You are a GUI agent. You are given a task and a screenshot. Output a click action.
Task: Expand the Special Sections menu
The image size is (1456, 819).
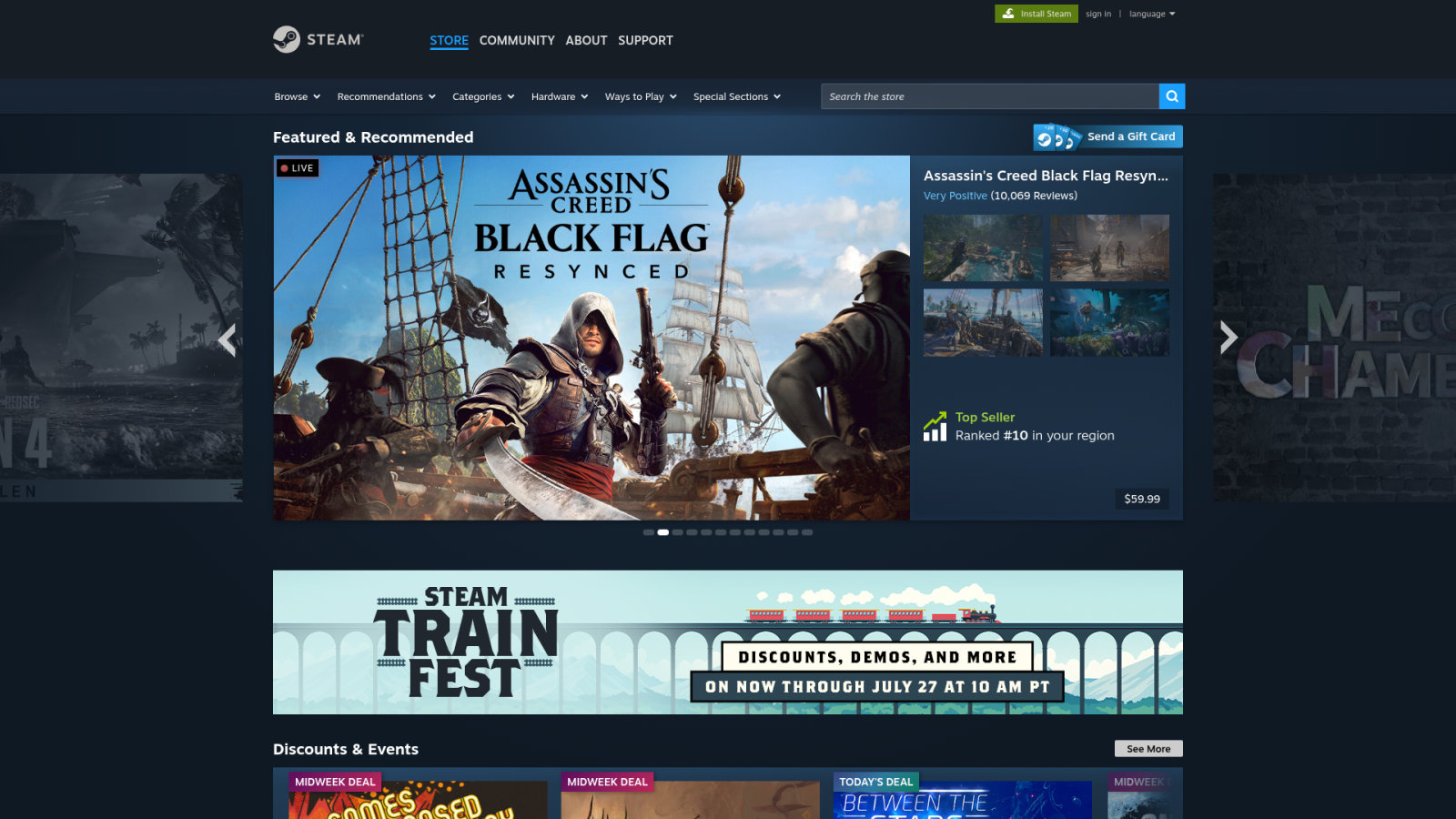[x=737, y=96]
